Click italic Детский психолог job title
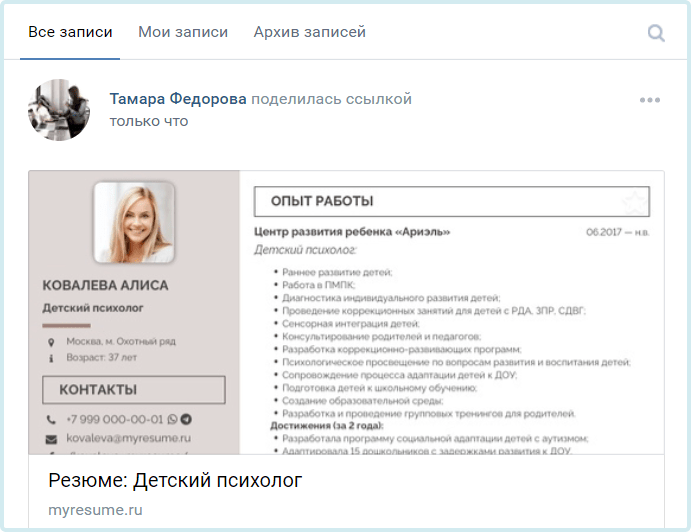 305,250
